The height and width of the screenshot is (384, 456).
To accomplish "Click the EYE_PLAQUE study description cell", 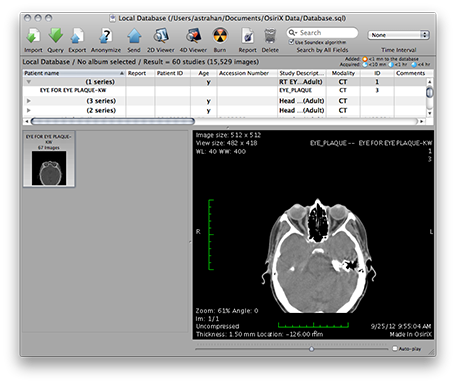I will click(x=295, y=90).
